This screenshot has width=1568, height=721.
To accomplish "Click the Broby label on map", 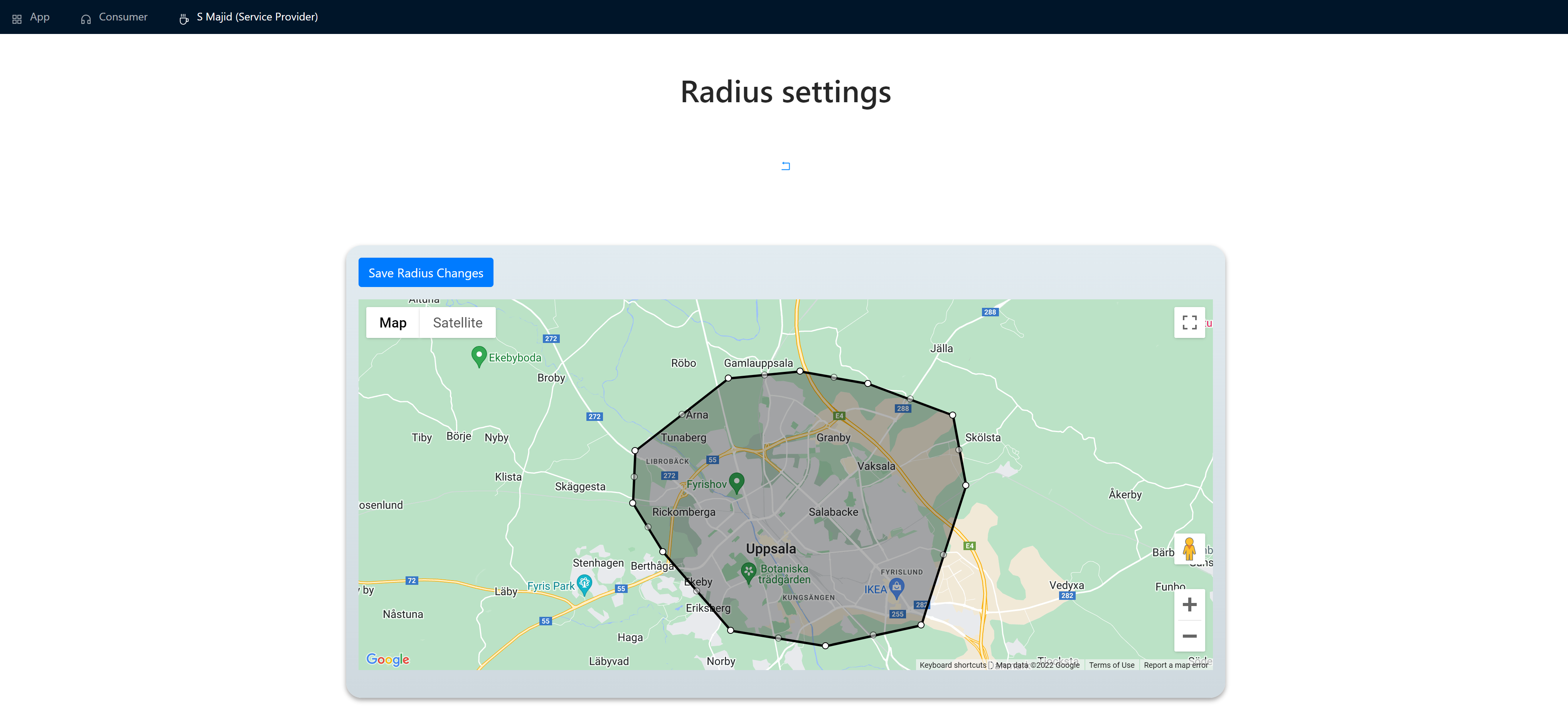I will click(551, 378).
